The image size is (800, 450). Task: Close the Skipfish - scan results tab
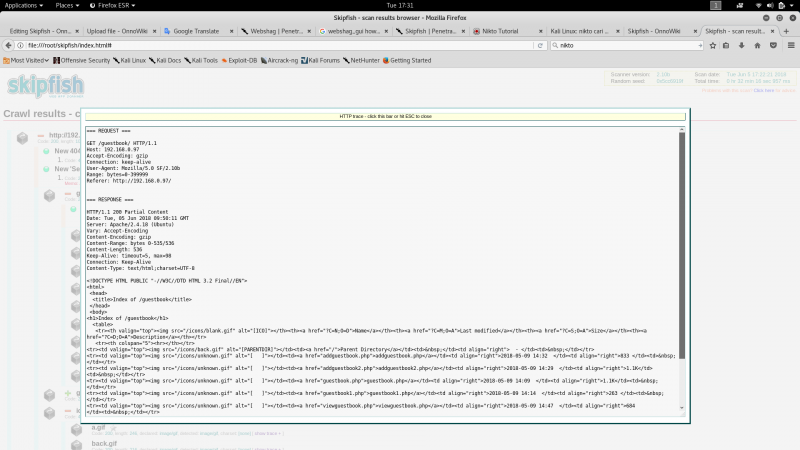coord(772,31)
